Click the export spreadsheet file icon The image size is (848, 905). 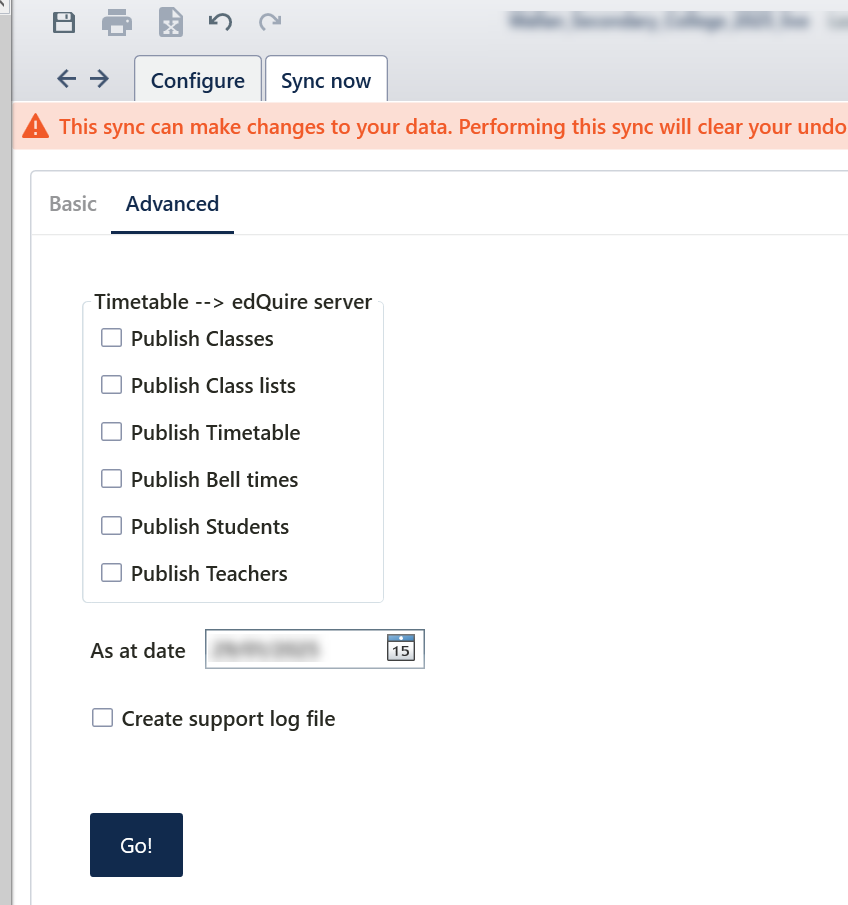click(x=171, y=22)
